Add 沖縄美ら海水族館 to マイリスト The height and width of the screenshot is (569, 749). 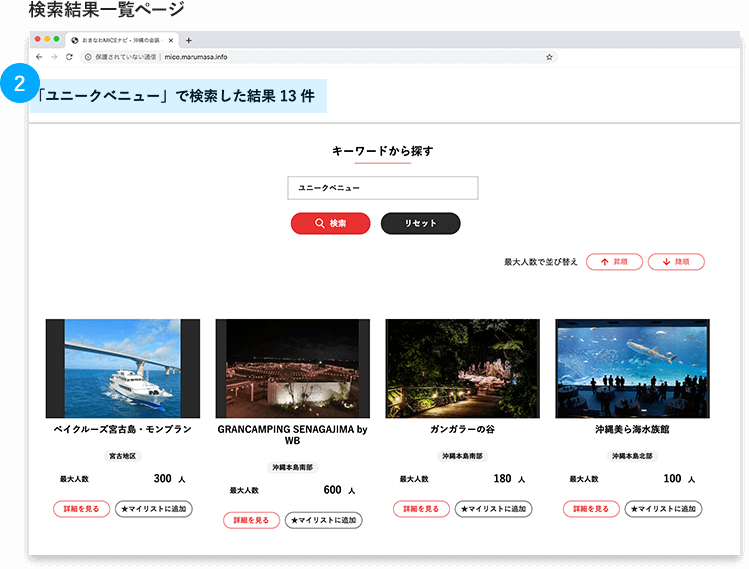(x=663, y=509)
